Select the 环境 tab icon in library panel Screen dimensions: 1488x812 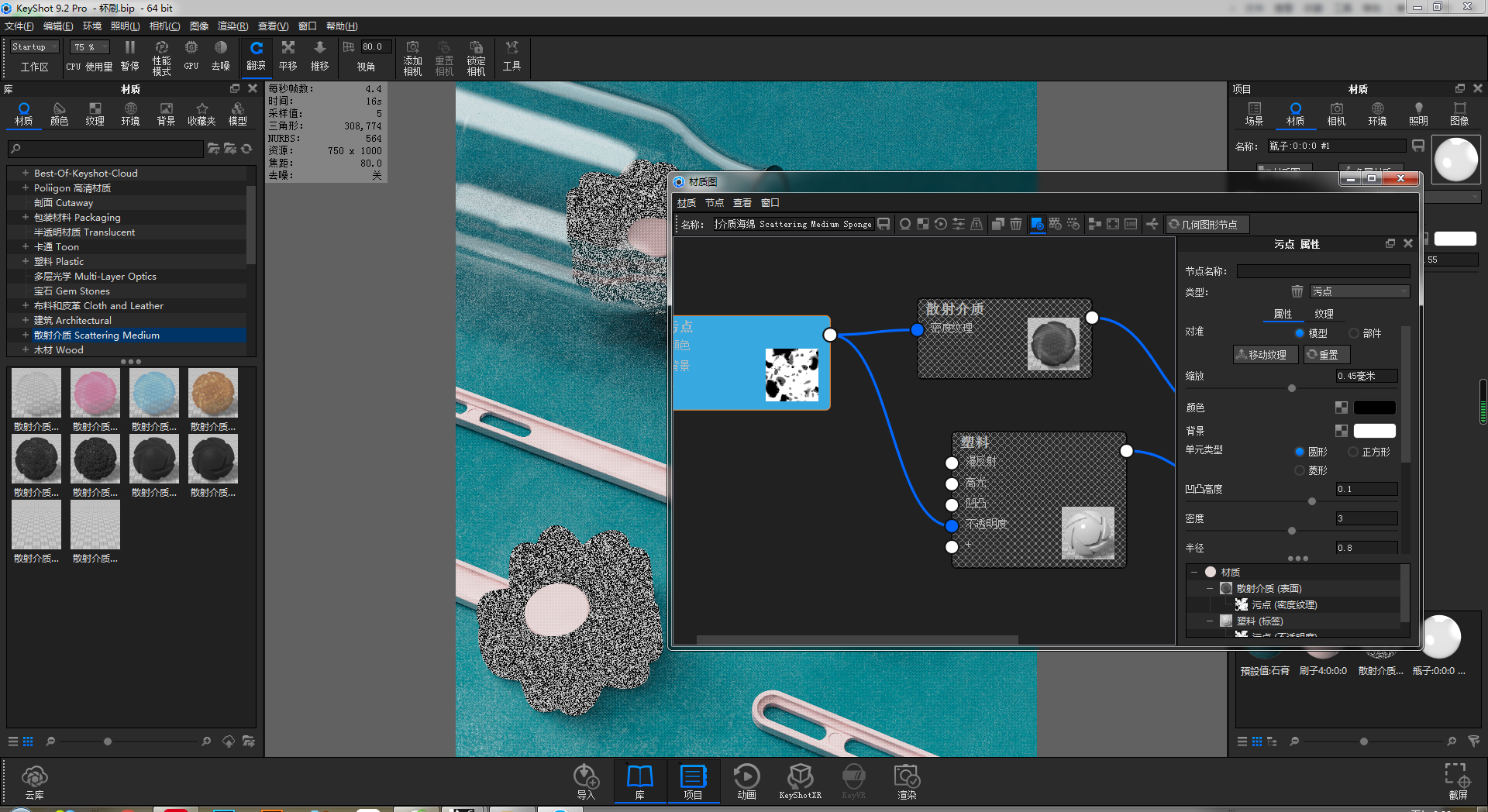pyautogui.click(x=130, y=113)
